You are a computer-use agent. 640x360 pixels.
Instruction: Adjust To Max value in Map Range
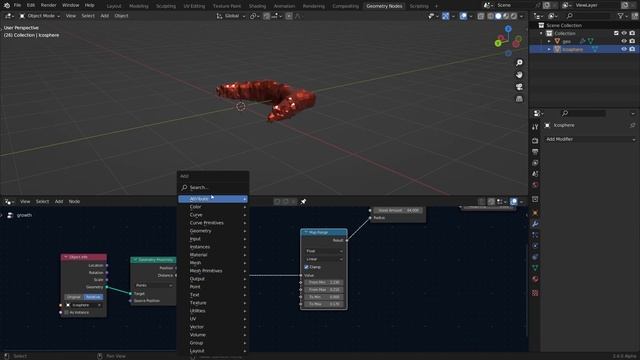[324, 304]
